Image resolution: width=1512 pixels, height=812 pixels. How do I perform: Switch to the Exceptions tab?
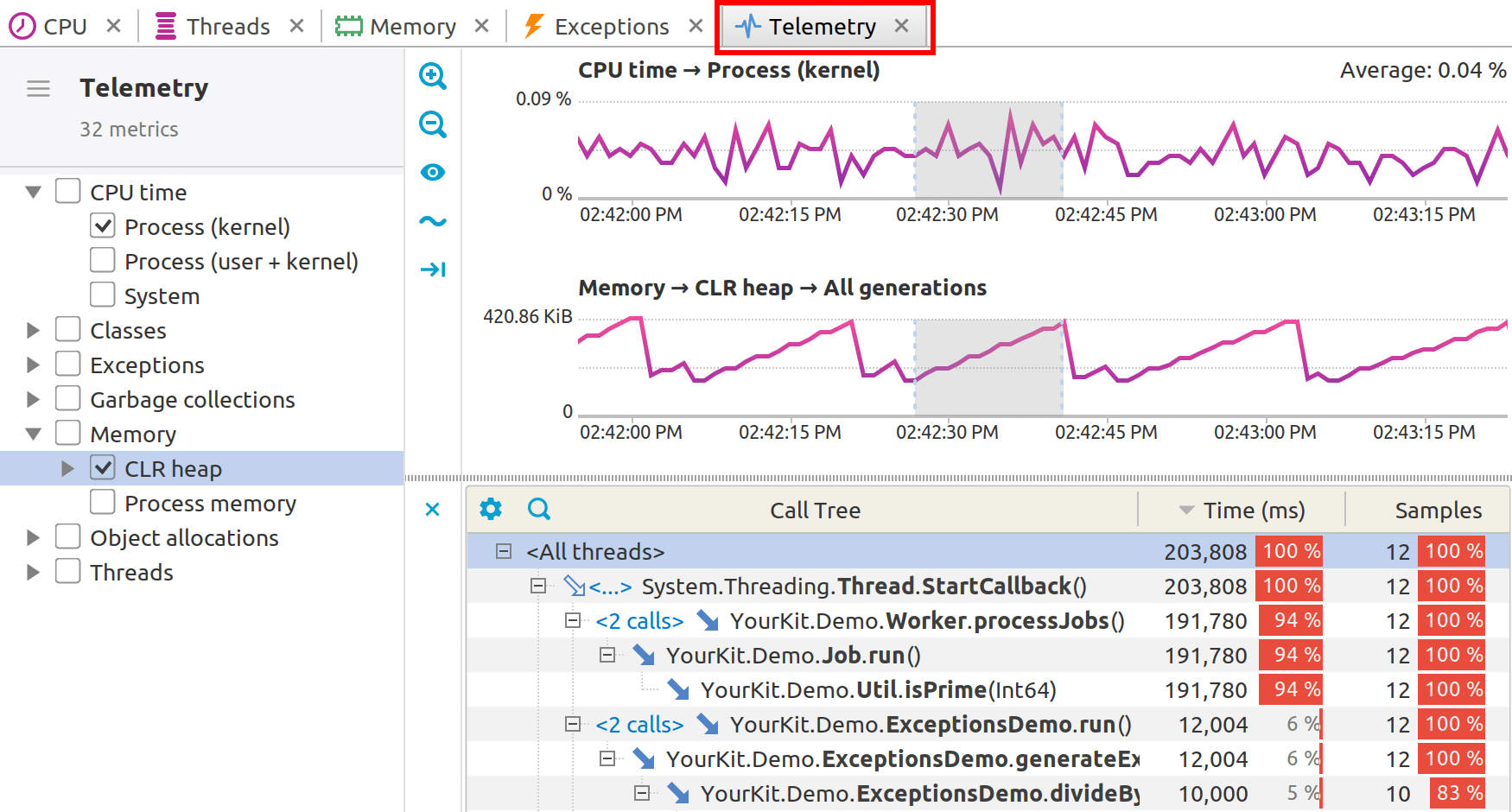[x=611, y=26]
